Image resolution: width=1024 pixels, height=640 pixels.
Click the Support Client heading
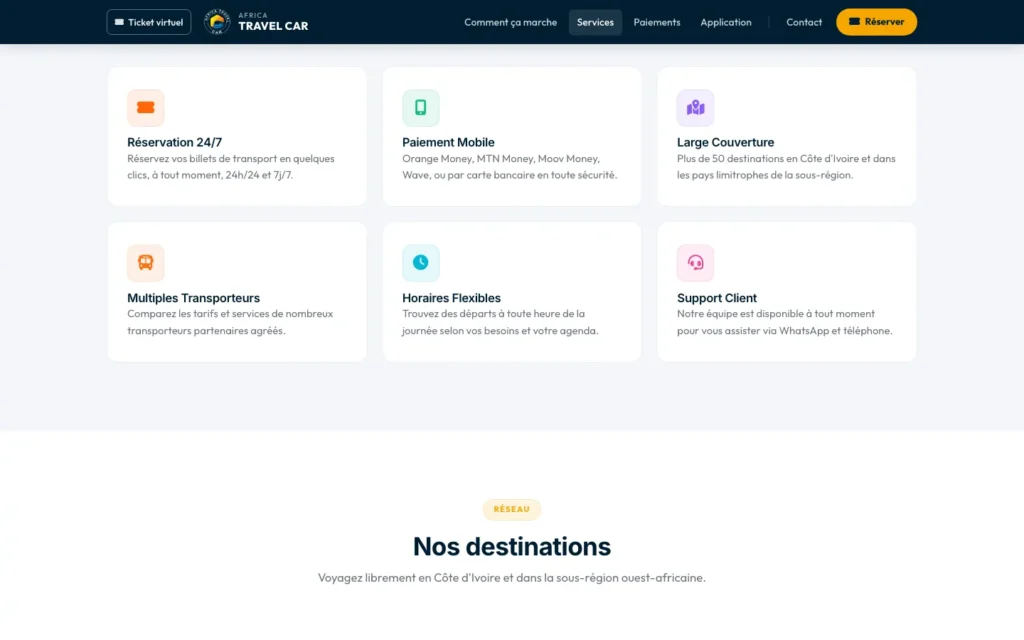pos(716,298)
